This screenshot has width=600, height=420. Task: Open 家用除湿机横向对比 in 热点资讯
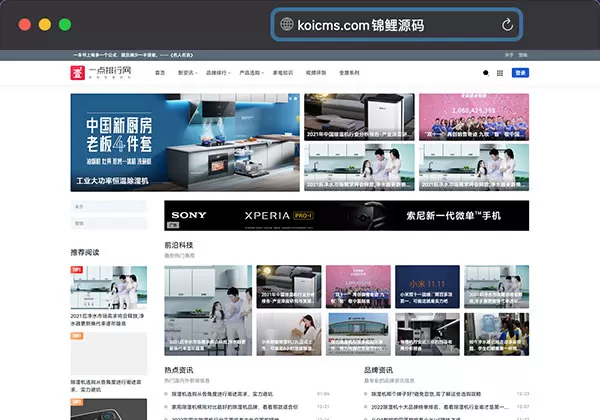coord(235,407)
